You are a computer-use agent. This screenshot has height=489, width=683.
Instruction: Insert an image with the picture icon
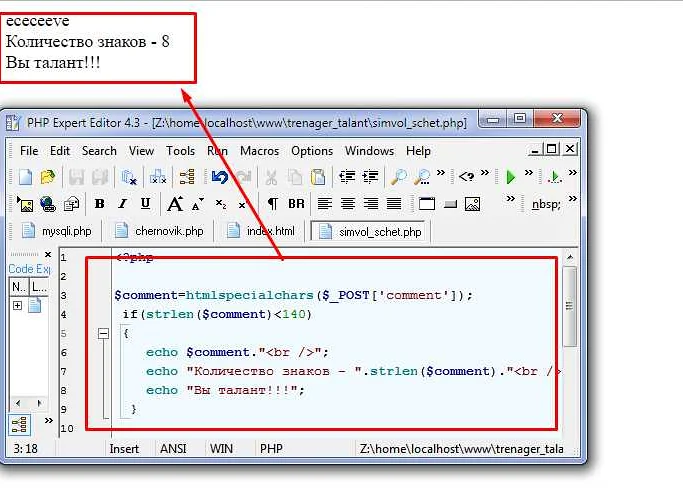[25, 204]
